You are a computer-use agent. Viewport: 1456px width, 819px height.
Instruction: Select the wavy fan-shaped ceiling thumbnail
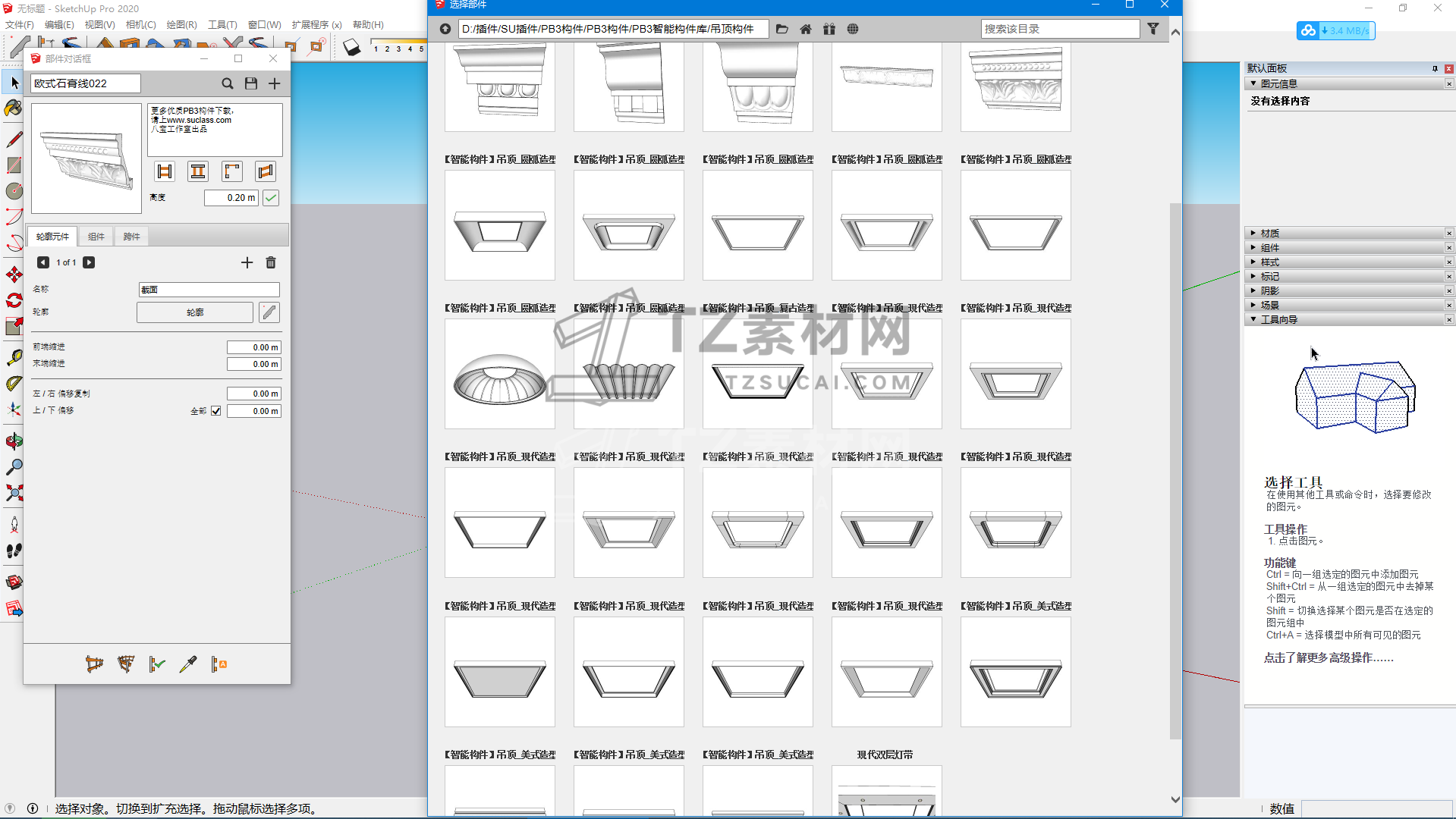629,374
